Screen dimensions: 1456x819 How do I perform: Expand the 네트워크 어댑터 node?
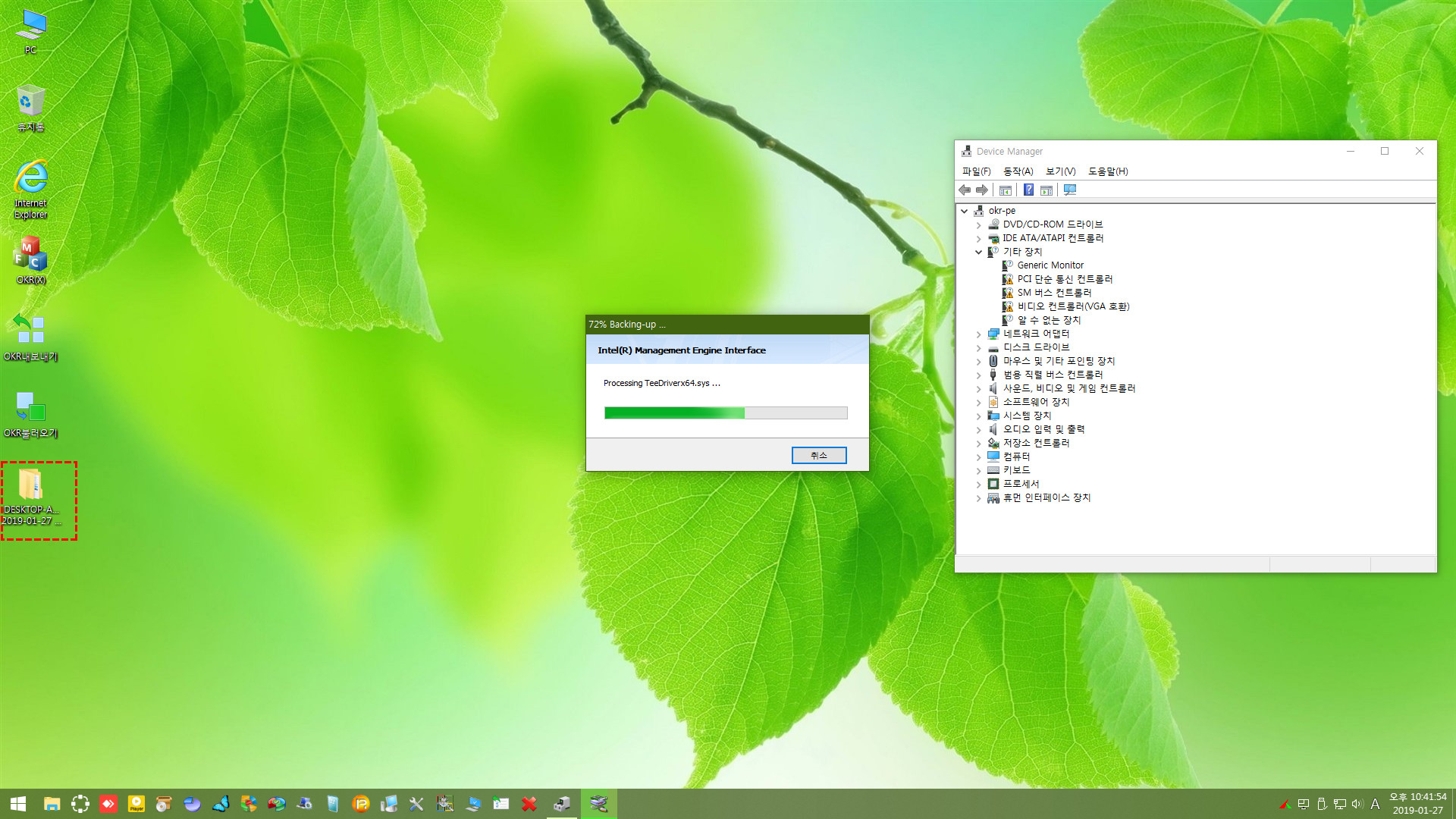(x=978, y=334)
